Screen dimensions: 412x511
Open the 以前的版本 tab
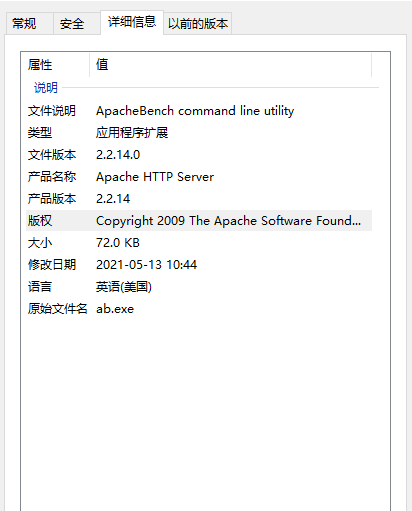coord(198,24)
